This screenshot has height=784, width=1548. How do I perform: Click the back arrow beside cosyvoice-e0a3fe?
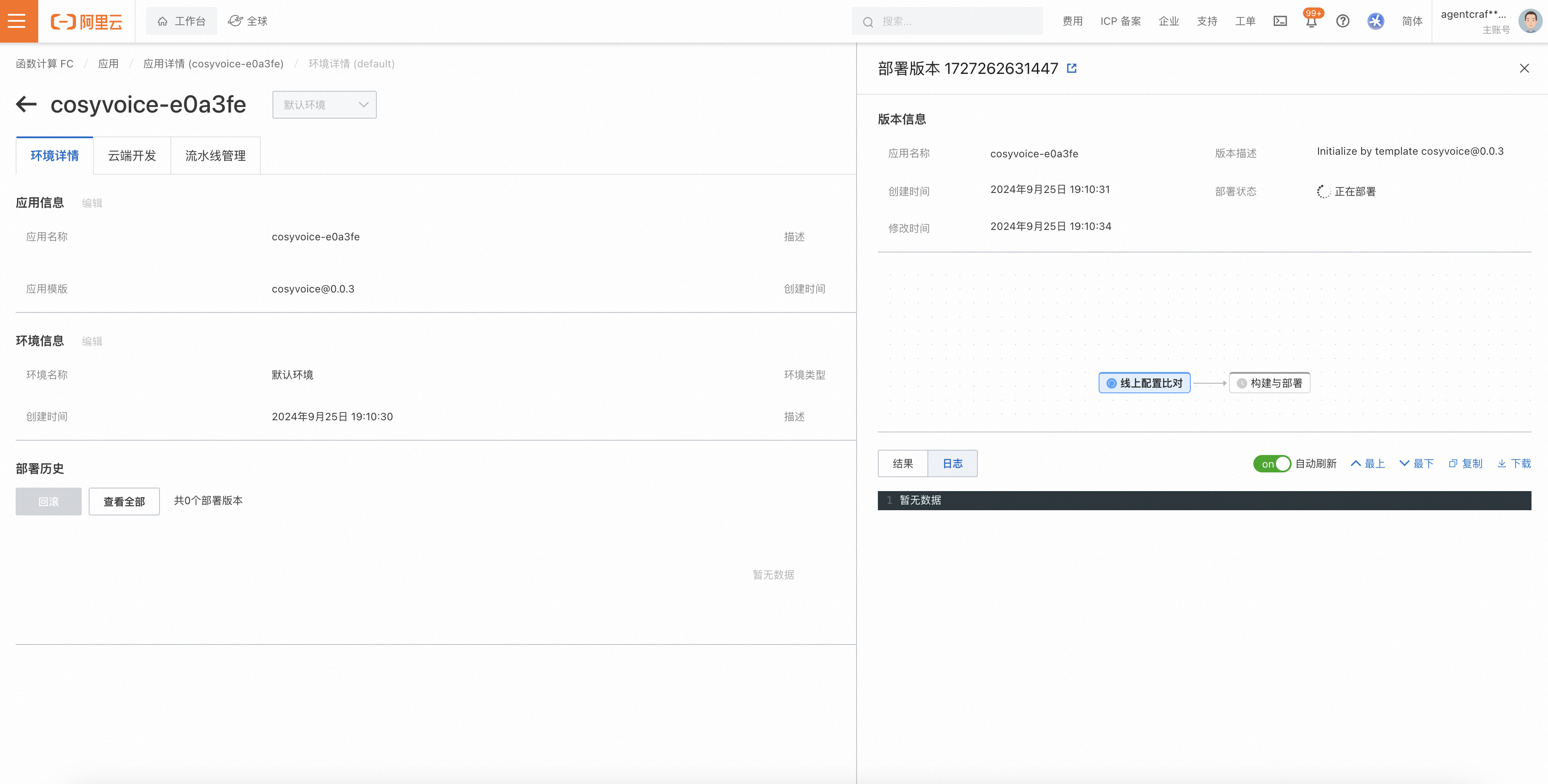[27, 104]
